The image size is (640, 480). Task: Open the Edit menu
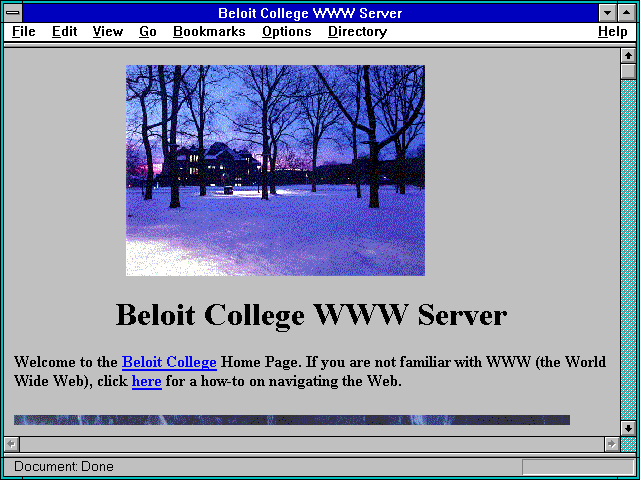[x=64, y=31]
